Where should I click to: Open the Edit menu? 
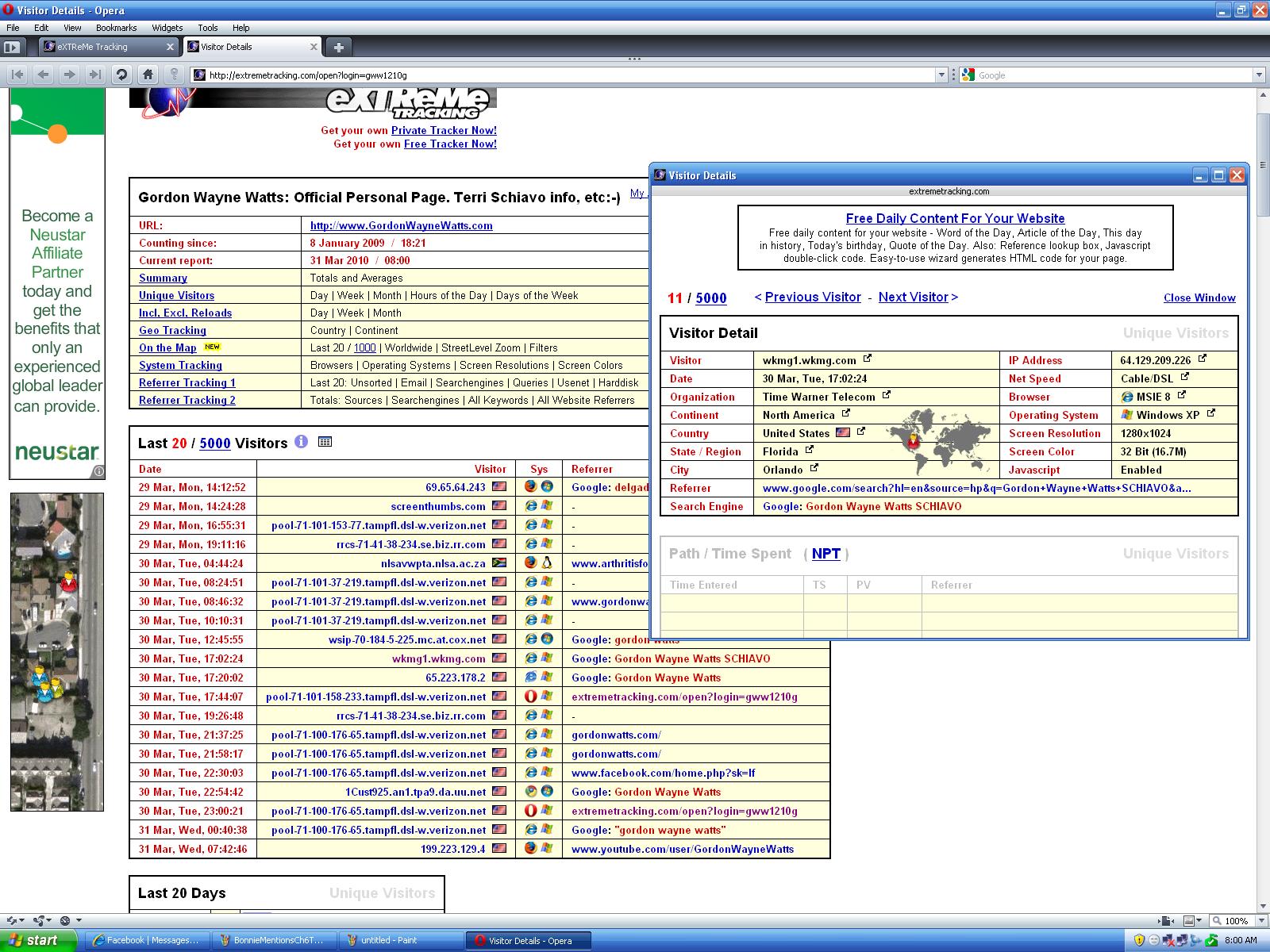coord(41,28)
